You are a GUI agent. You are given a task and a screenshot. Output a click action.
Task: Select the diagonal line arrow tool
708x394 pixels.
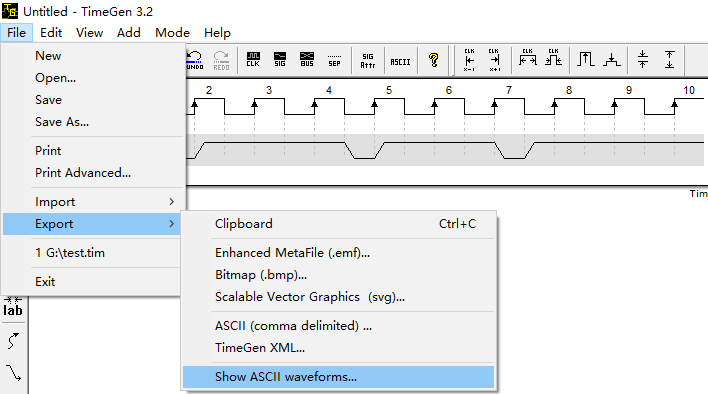[13, 373]
